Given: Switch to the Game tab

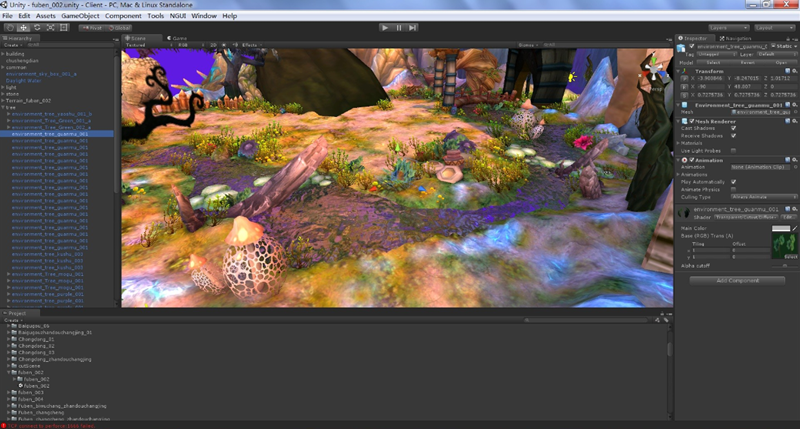Looking at the screenshot, I should 177,38.
